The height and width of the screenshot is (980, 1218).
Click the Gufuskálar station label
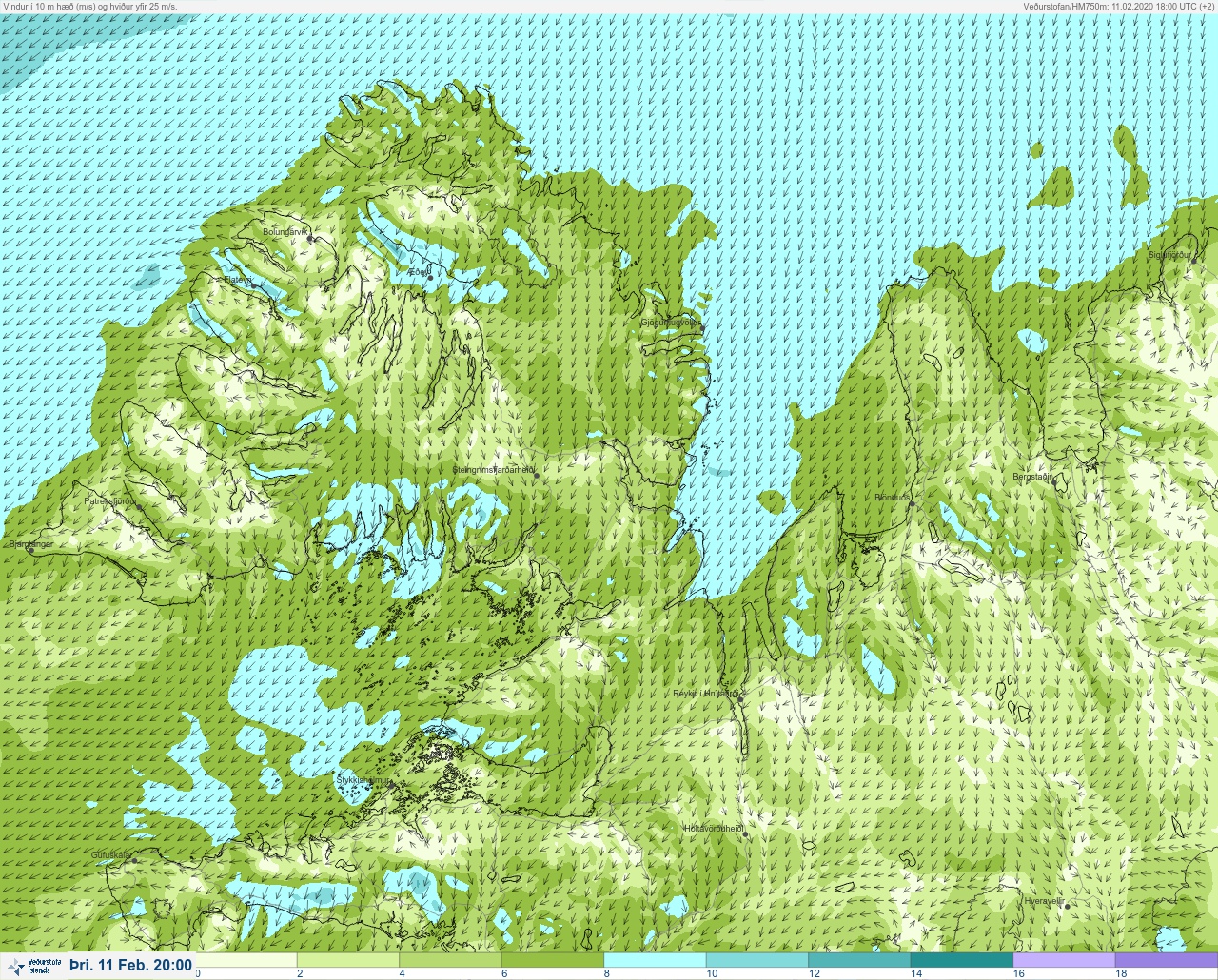point(110,854)
